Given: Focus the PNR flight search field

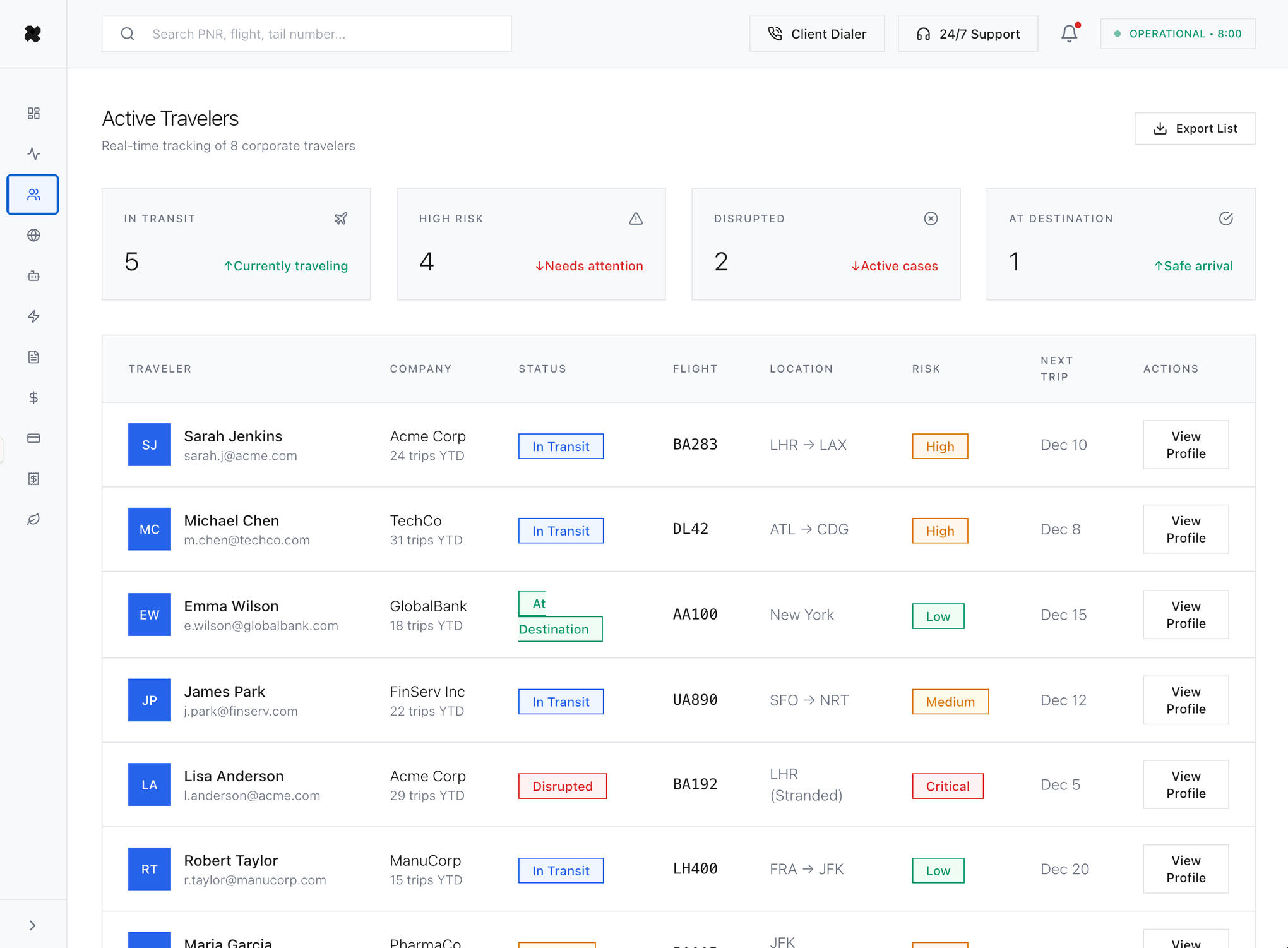Looking at the screenshot, I should 316,33.
